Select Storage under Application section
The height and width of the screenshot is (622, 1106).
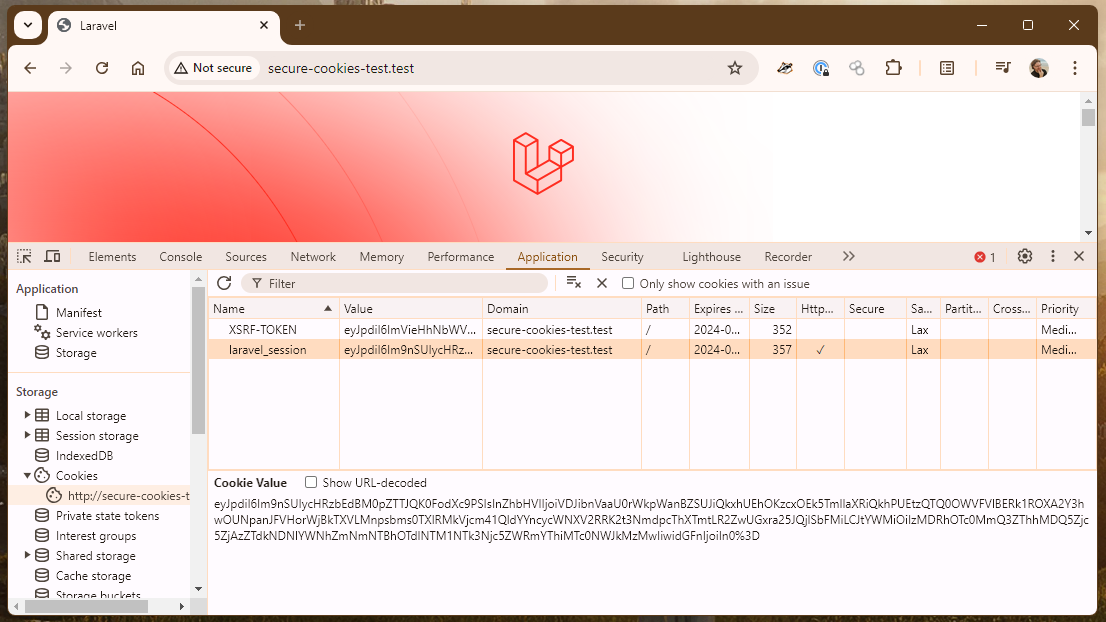(x=75, y=353)
